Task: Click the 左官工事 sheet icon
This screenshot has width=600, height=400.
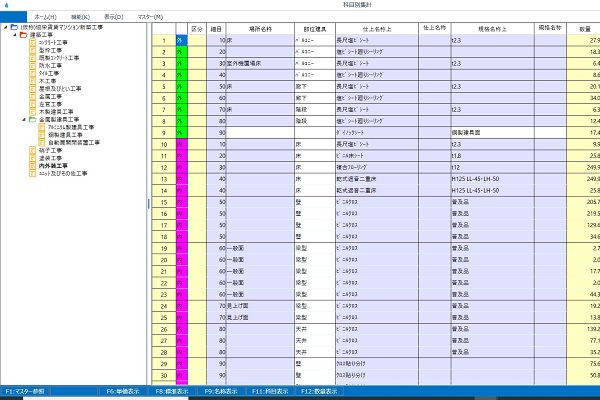Action: pyautogui.click(x=33, y=104)
